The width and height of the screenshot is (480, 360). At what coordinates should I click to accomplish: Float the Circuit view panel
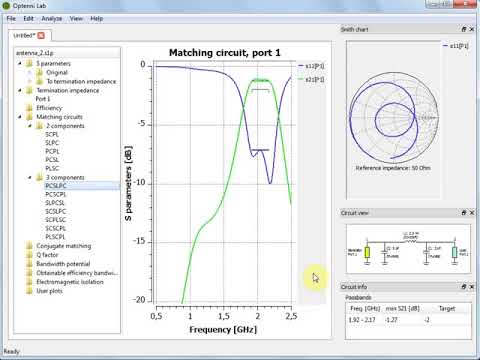(464, 213)
